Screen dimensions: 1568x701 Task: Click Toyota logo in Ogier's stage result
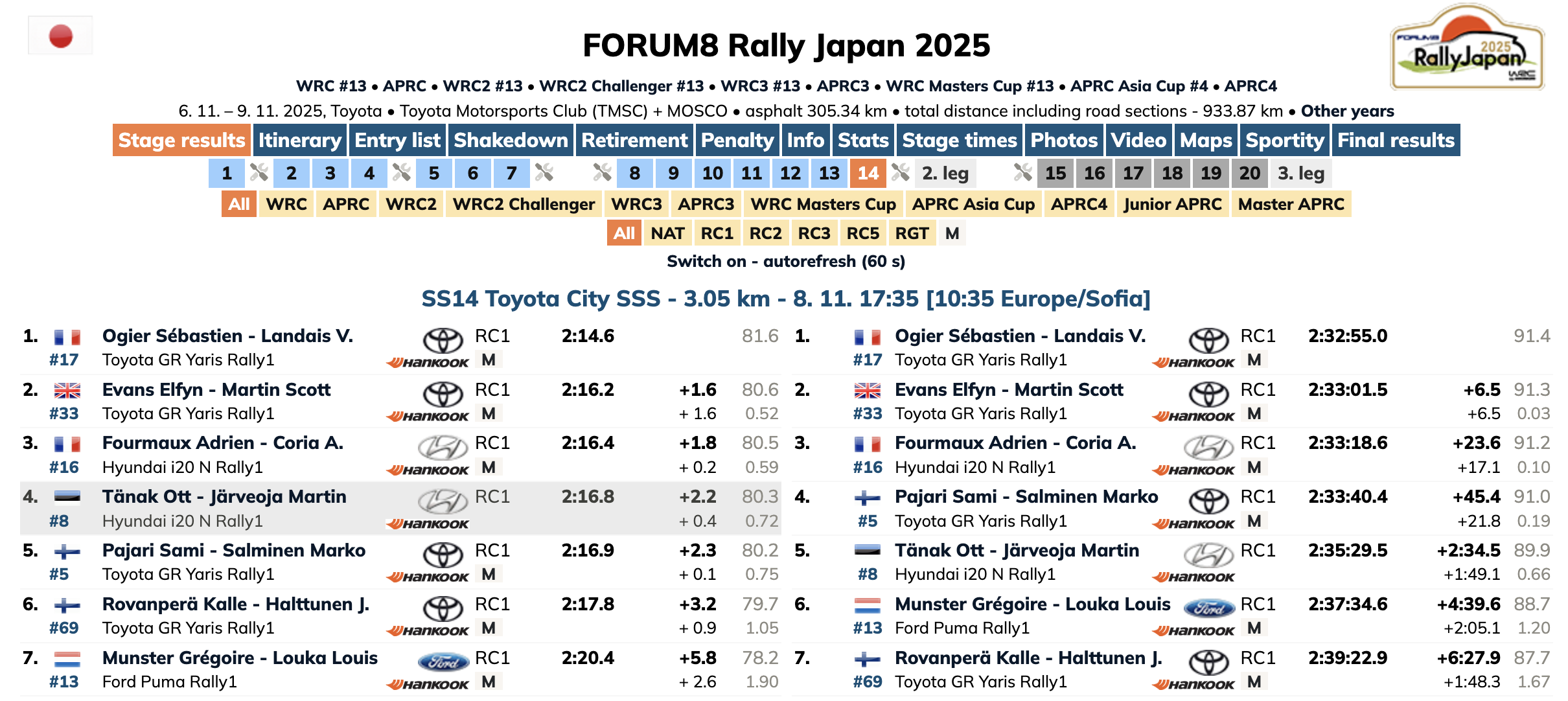pyautogui.click(x=443, y=340)
